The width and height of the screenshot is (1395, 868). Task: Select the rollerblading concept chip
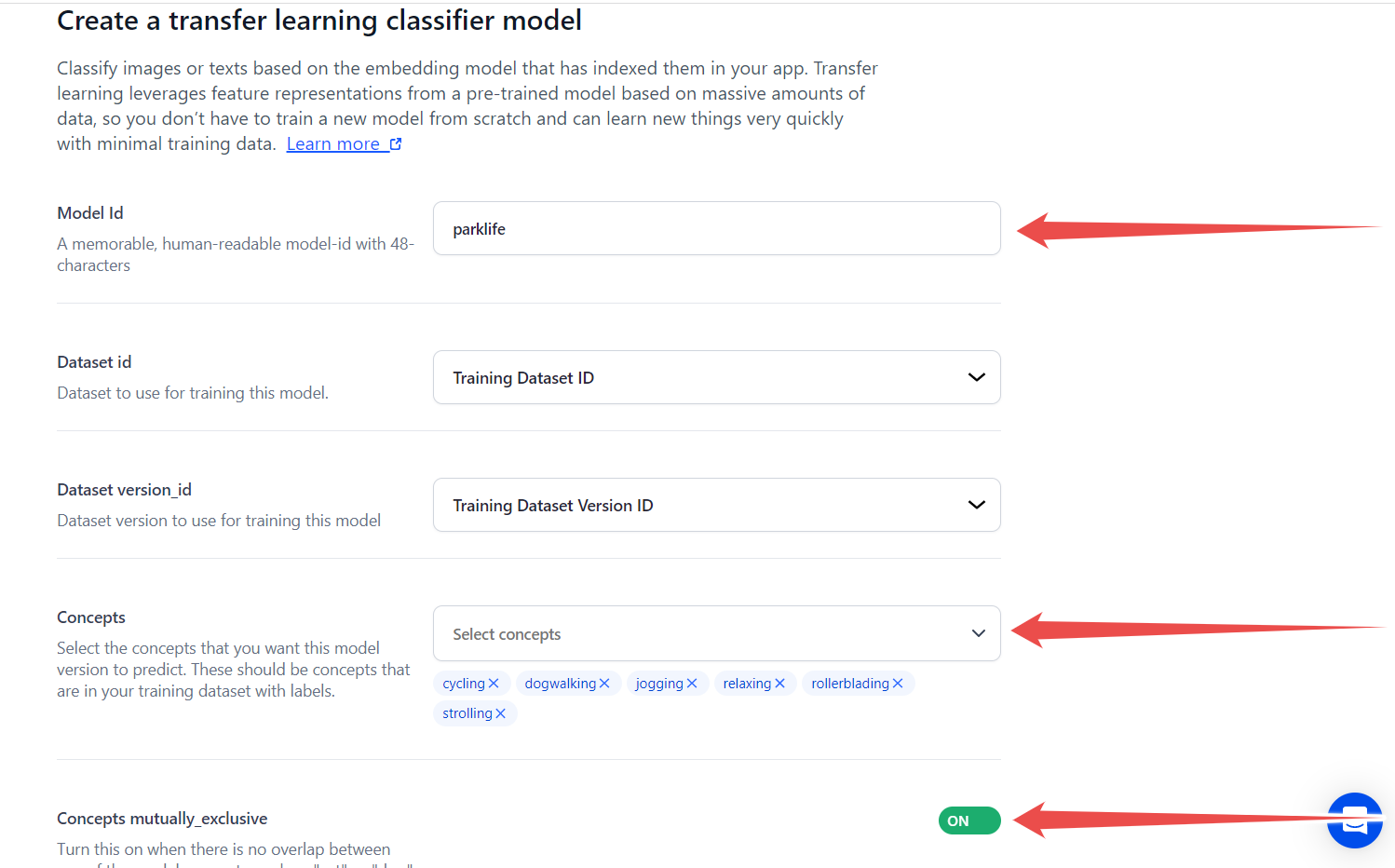[x=850, y=683]
